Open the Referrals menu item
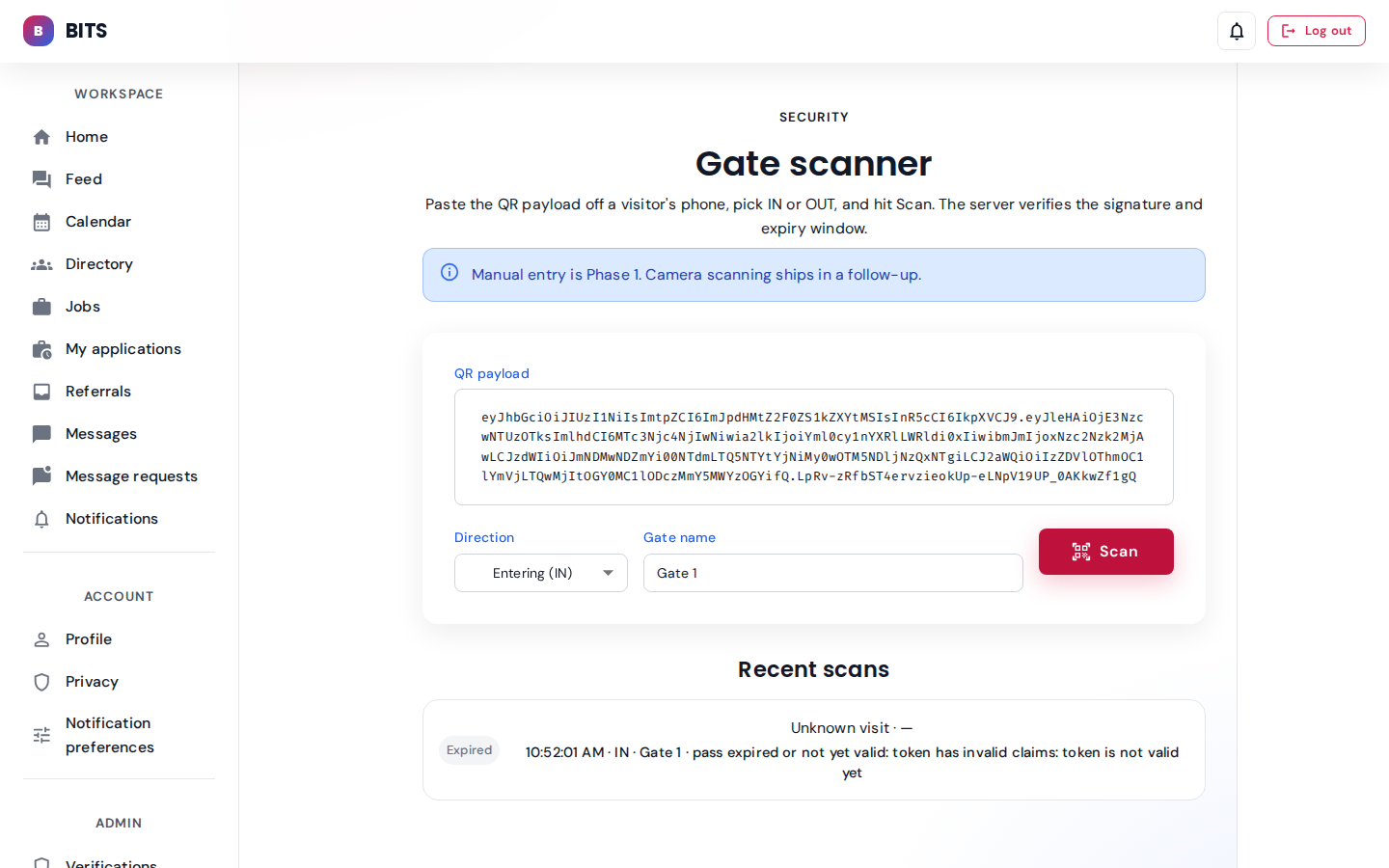This screenshot has width=1389, height=868. (98, 392)
